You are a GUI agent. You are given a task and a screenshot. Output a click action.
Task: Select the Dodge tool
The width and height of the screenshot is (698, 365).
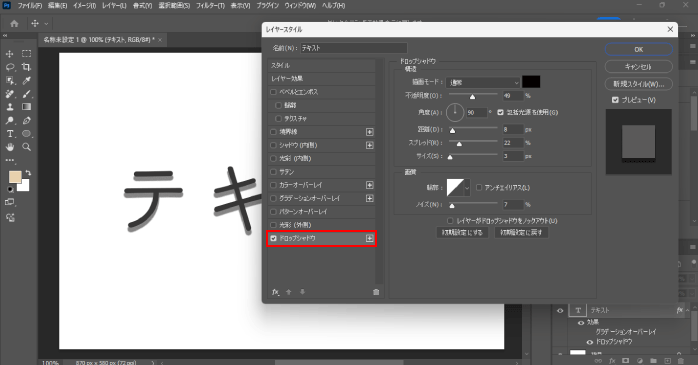click(x=9, y=120)
